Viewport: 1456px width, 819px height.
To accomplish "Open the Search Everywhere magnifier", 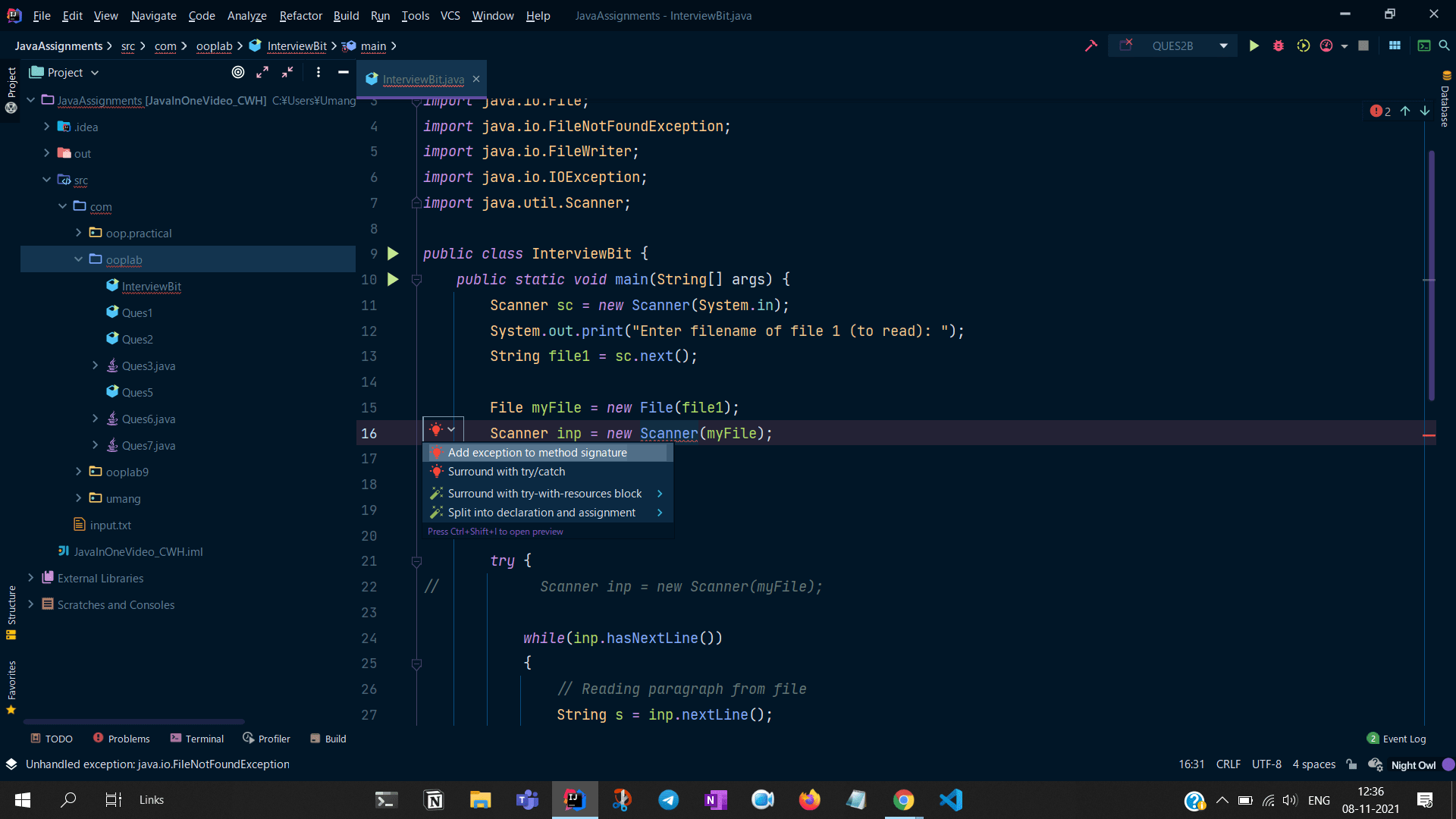I will point(1444,45).
